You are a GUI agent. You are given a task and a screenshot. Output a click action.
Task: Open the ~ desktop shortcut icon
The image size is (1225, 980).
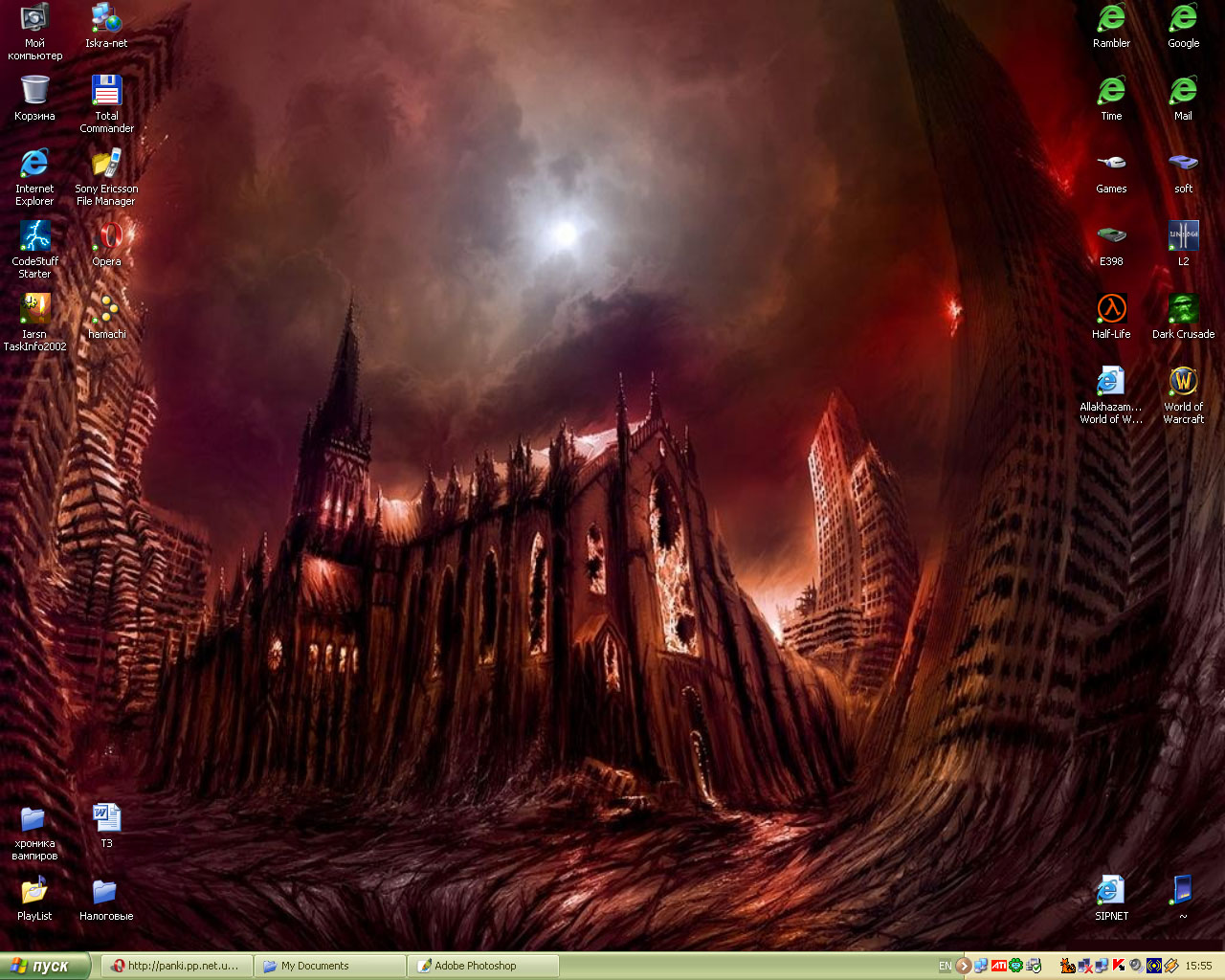[x=1183, y=900]
